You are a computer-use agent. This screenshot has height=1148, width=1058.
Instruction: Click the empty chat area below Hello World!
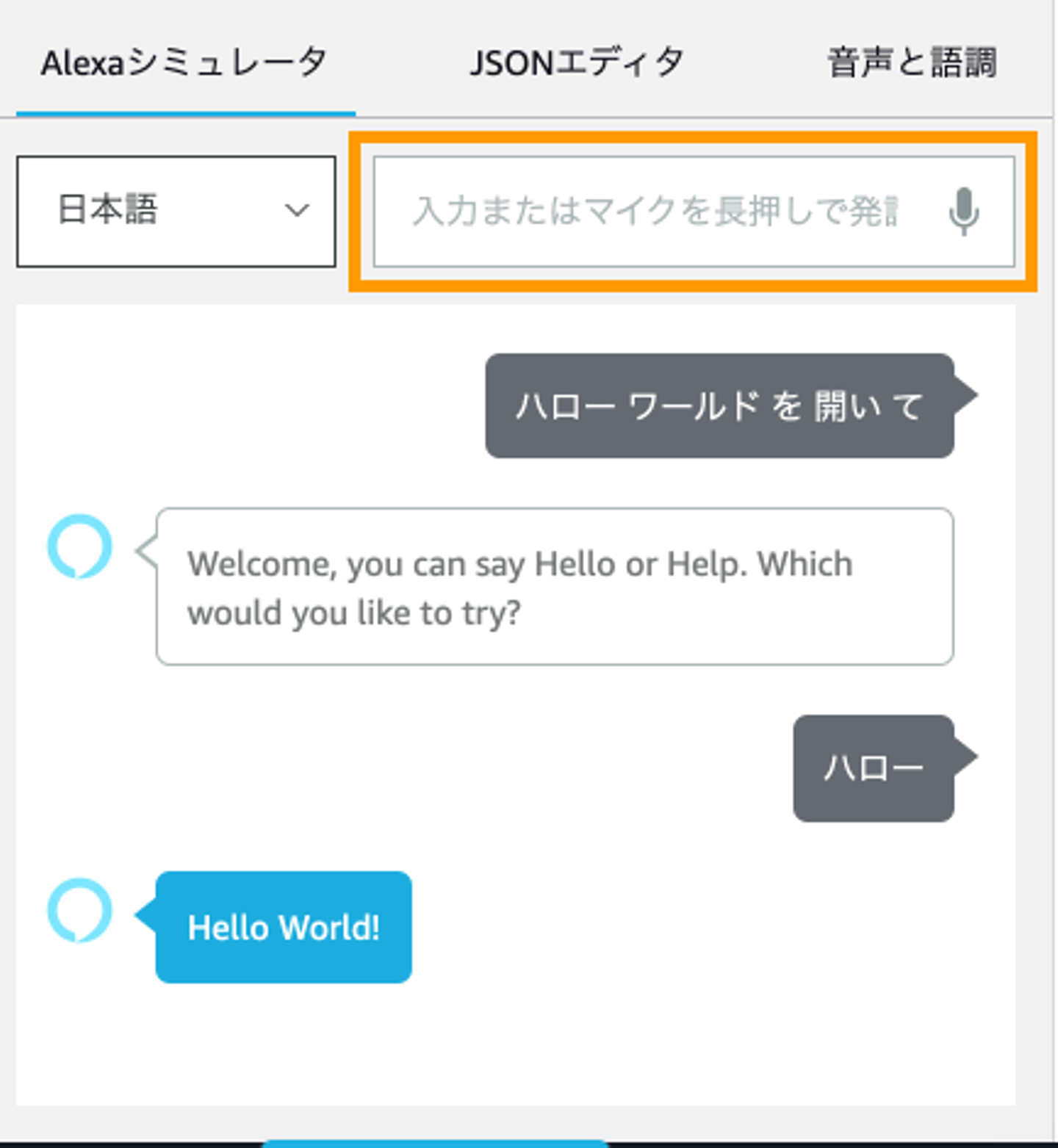pyautogui.click(x=514, y=1043)
